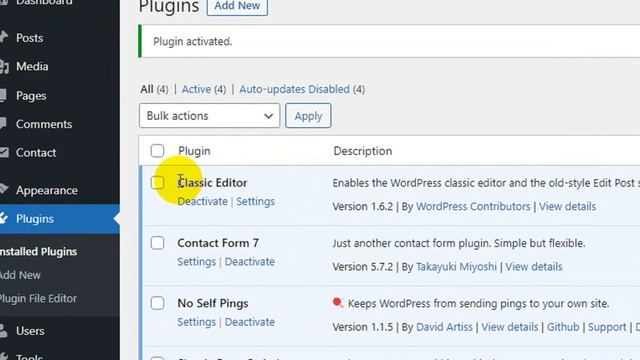Image resolution: width=640 pixels, height=360 pixels.
Task: Click the red icon in the No Self Pings description
Action: 338,302
